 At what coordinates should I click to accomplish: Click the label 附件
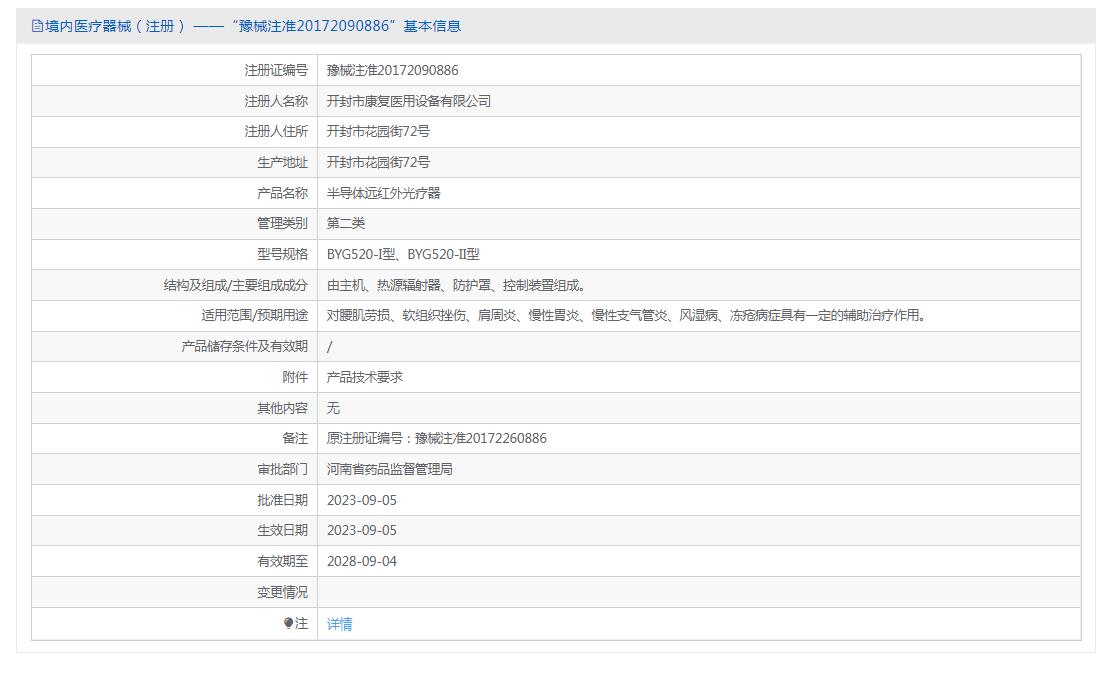(x=295, y=377)
